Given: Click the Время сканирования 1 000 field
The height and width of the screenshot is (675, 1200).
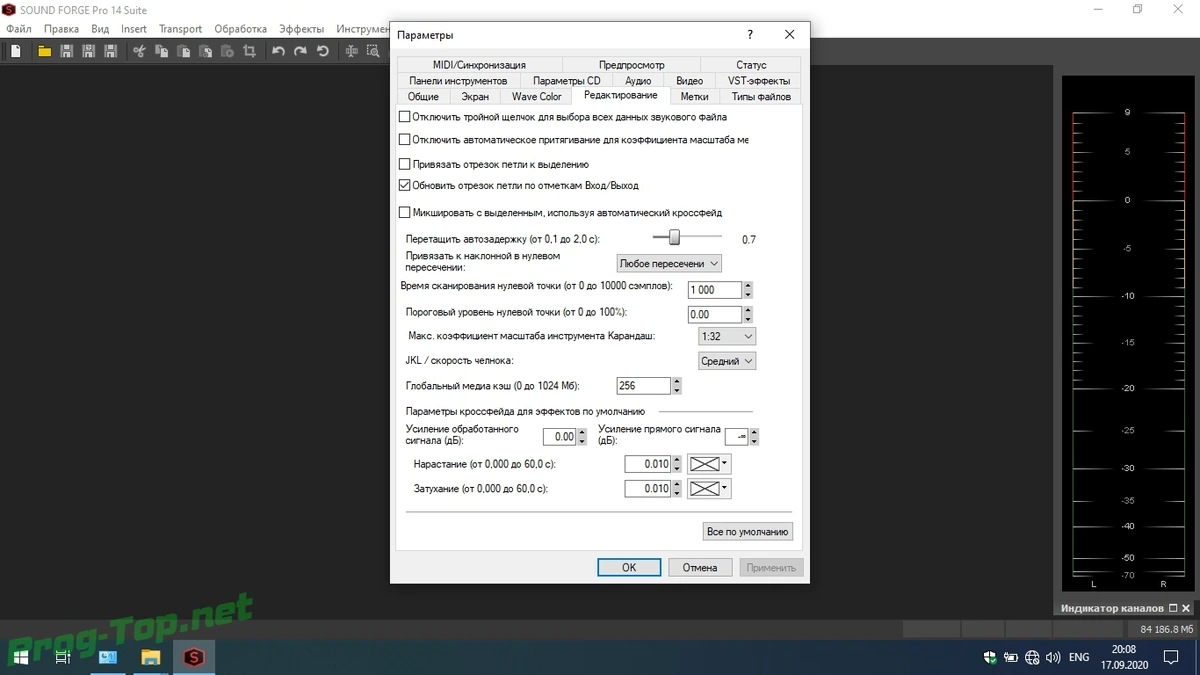Looking at the screenshot, I should pyautogui.click(x=714, y=289).
